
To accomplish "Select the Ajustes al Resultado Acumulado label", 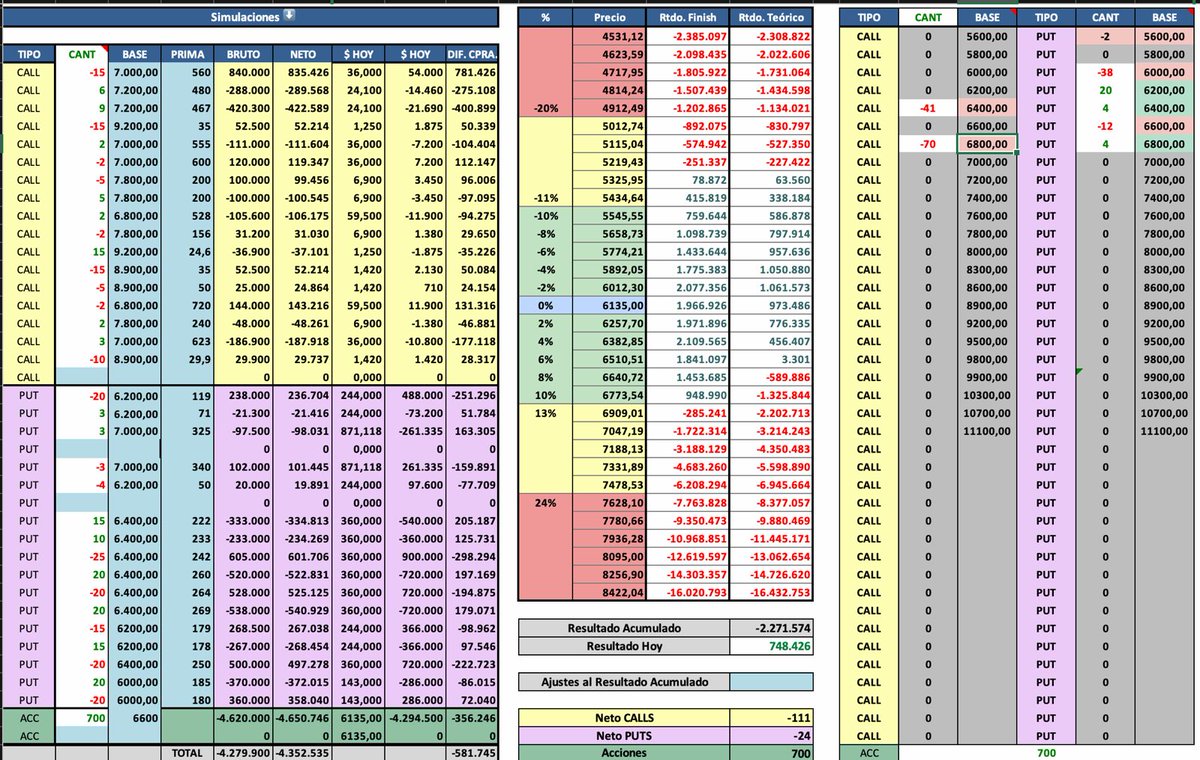I will 624,682.
